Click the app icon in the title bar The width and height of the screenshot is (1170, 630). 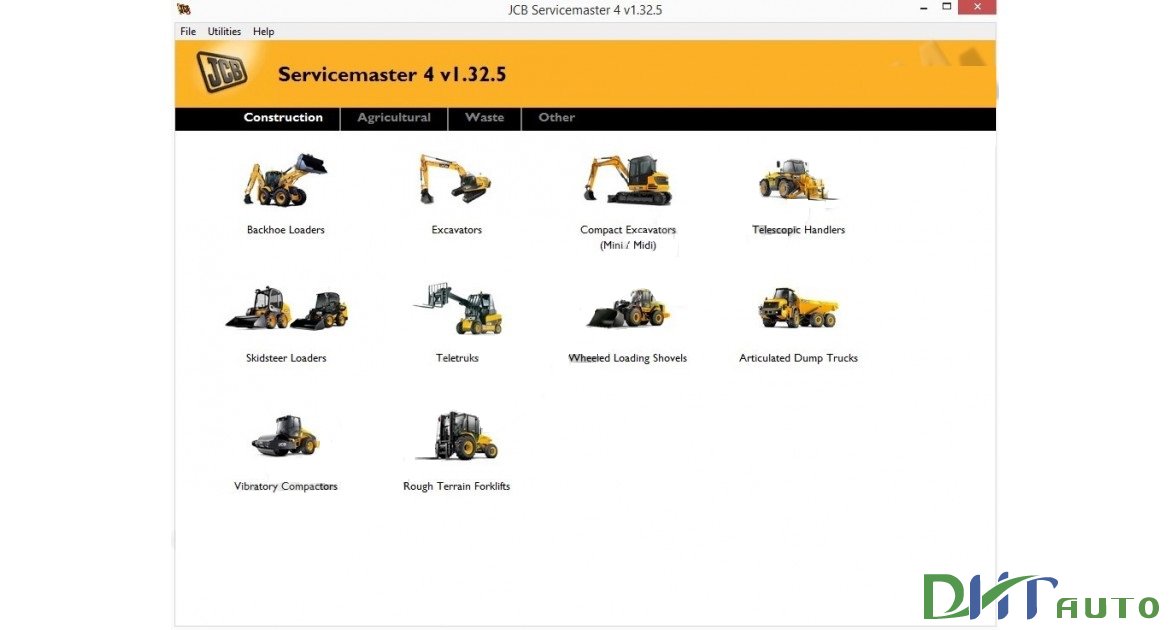coord(184,10)
